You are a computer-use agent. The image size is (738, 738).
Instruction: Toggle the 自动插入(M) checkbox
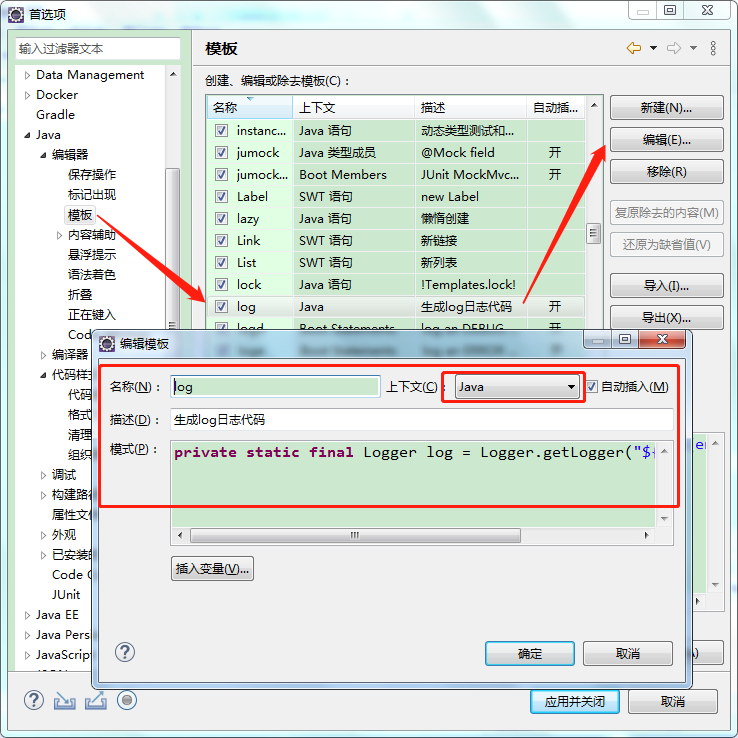click(592, 387)
